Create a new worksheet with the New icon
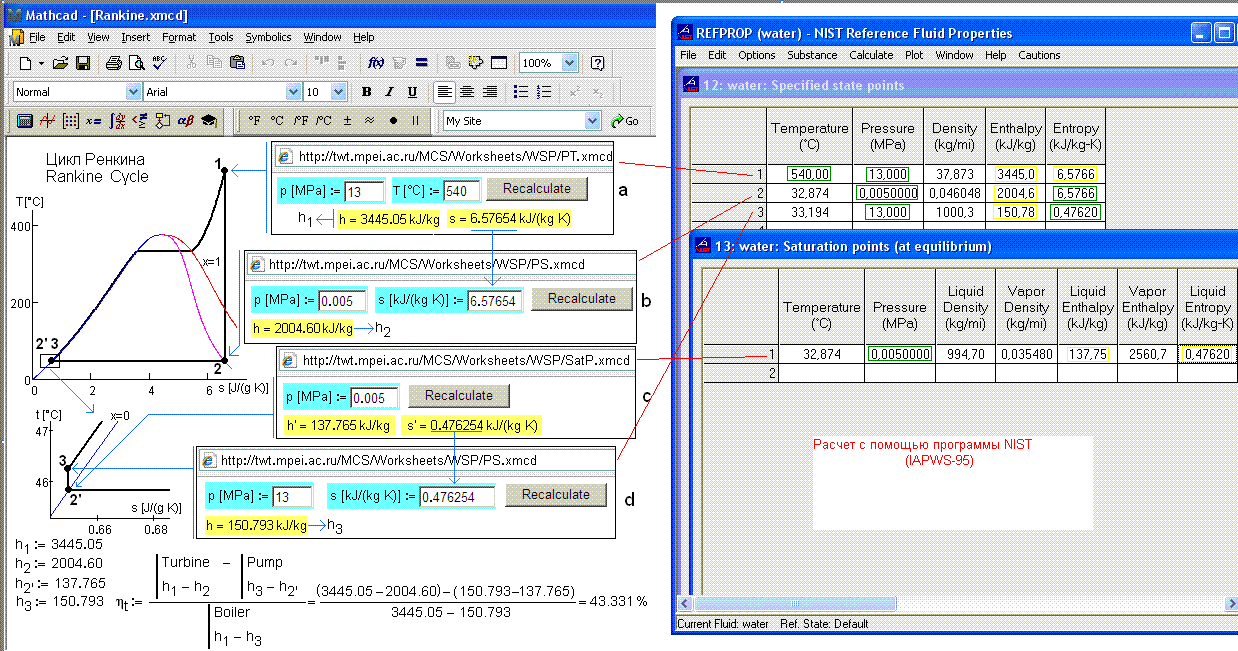Viewport: 1238px width, 651px height. (x=25, y=63)
